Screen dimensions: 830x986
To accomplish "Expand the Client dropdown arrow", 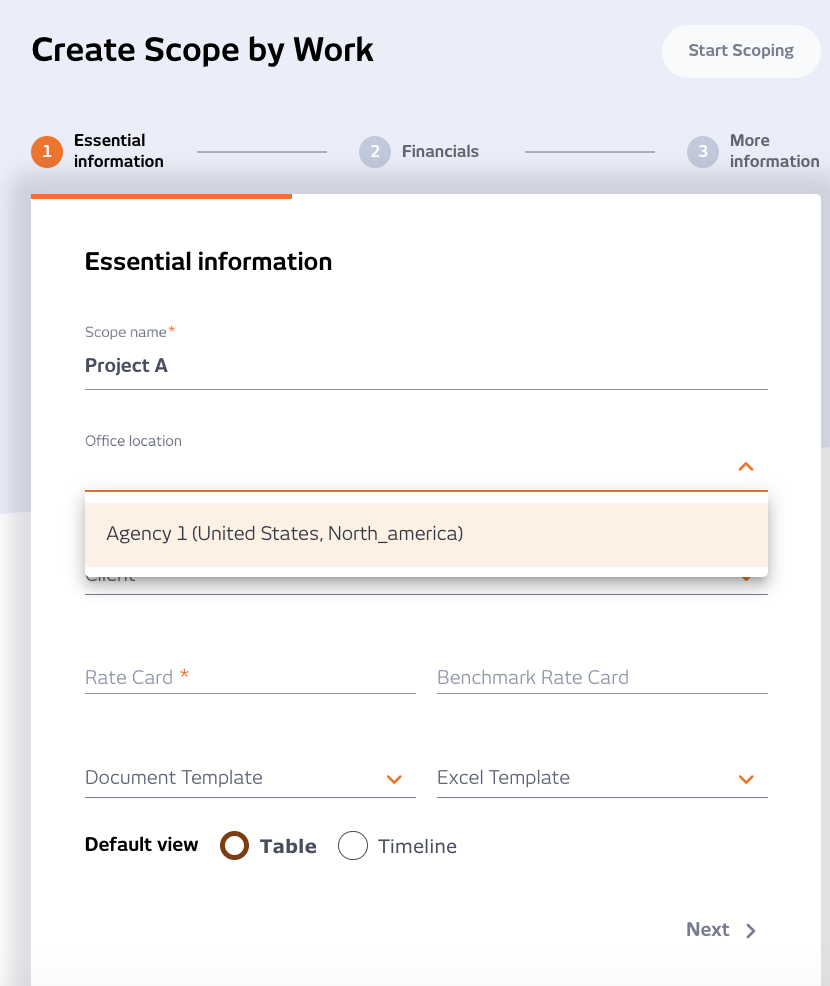I will (x=746, y=579).
